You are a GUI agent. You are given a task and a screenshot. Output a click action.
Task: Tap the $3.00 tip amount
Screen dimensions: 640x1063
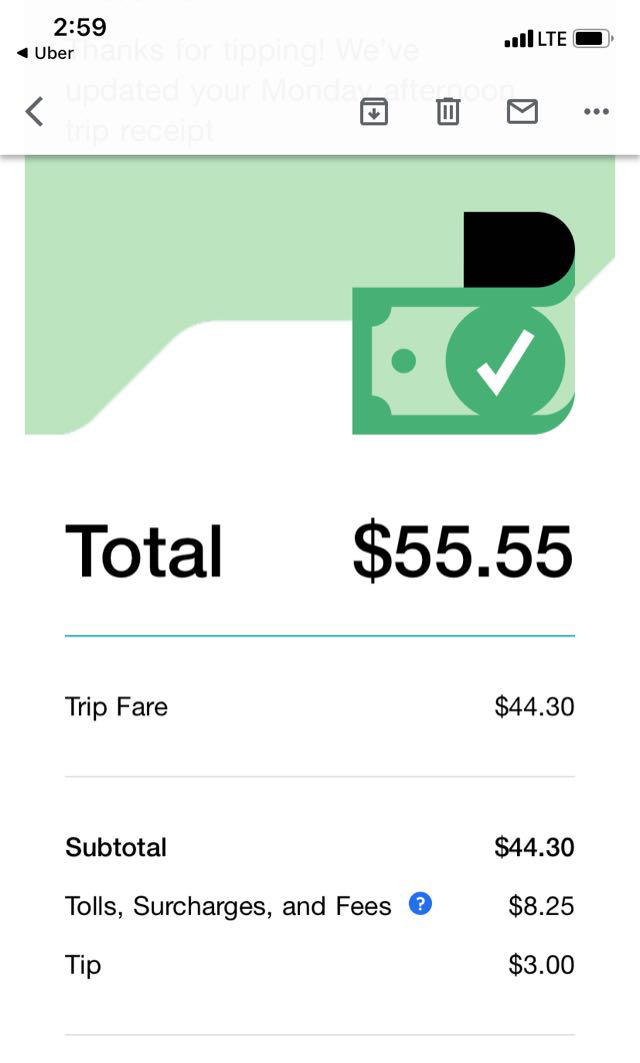click(541, 965)
